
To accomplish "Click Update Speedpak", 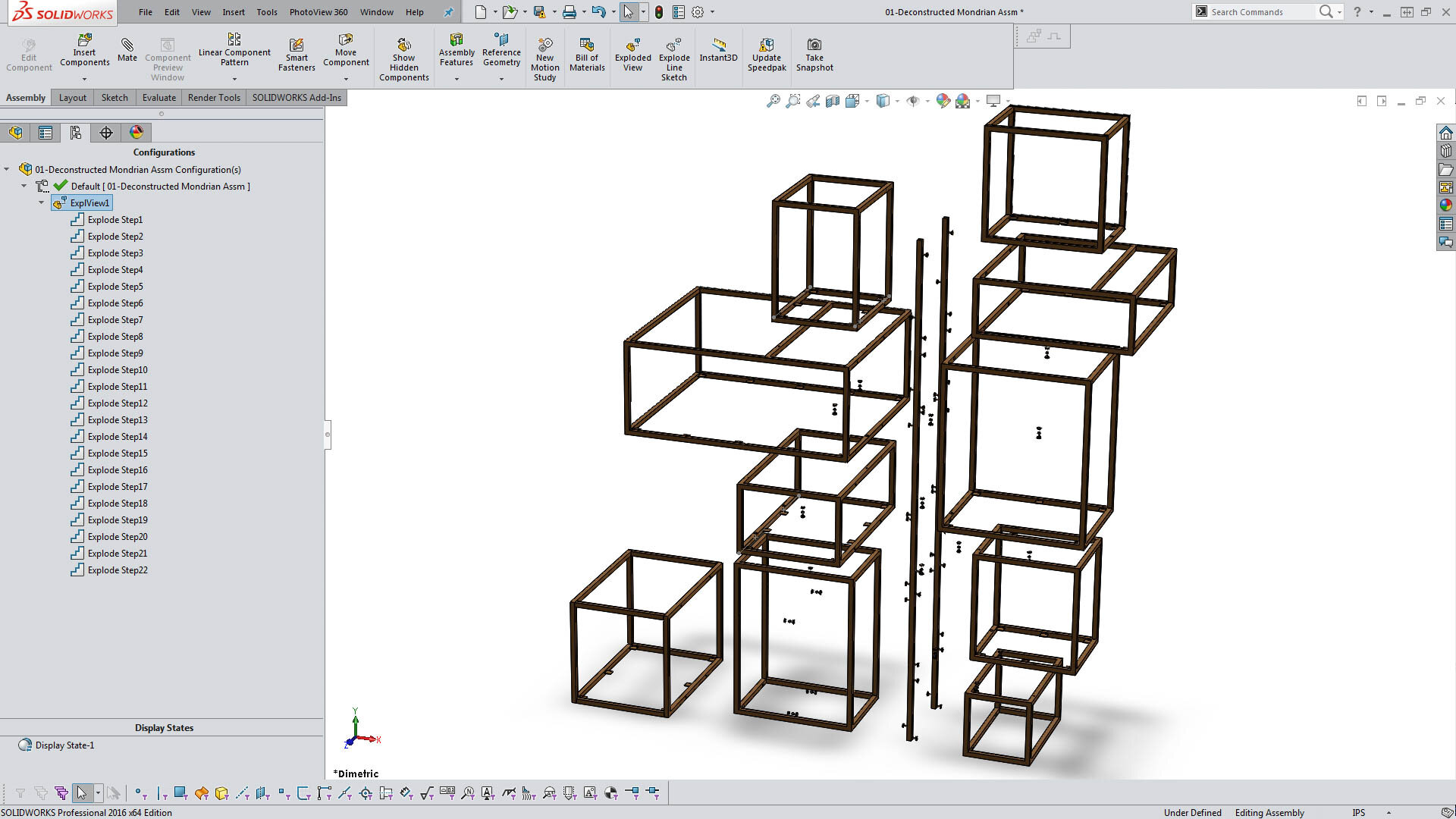I will pyautogui.click(x=767, y=55).
